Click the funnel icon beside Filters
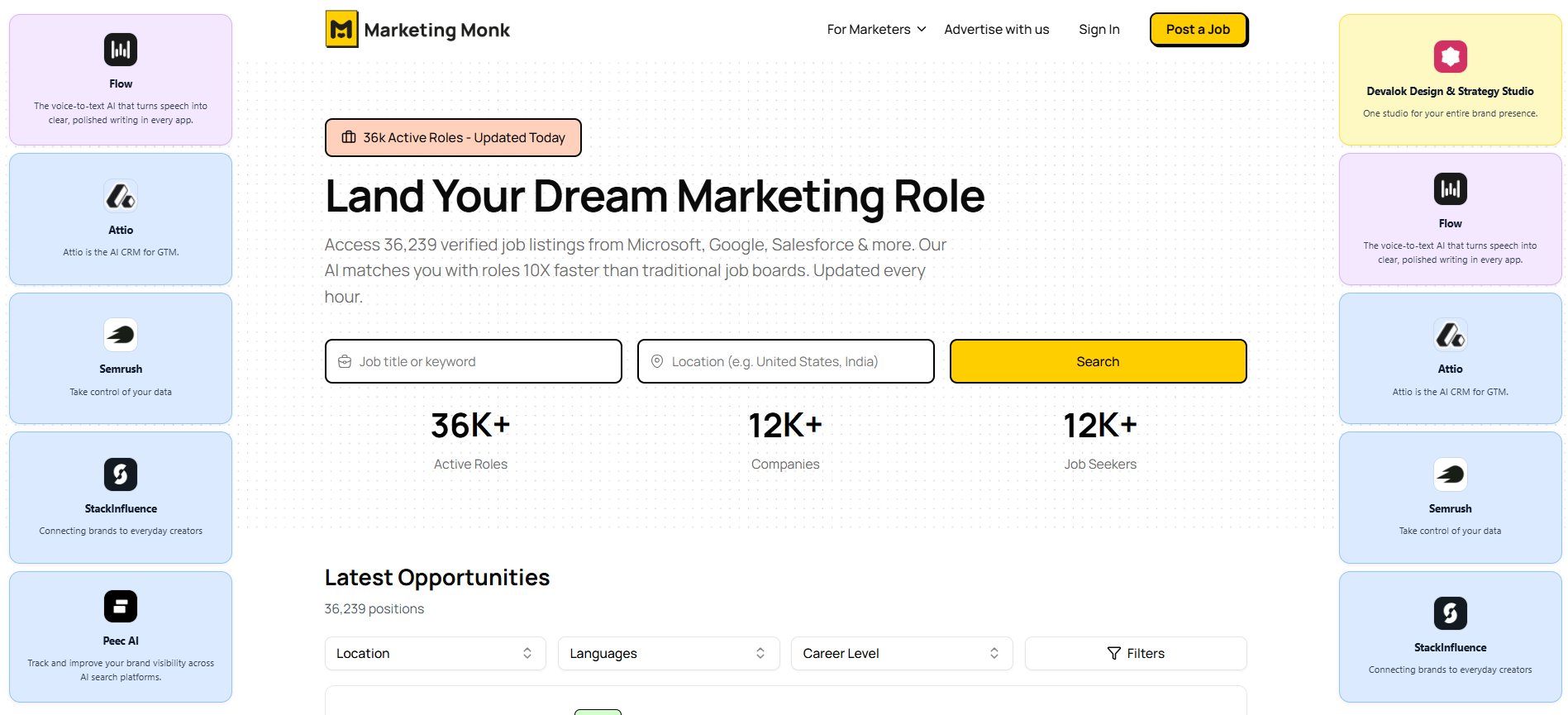Viewport: 1568px width, 715px height. (x=1113, y=653)
